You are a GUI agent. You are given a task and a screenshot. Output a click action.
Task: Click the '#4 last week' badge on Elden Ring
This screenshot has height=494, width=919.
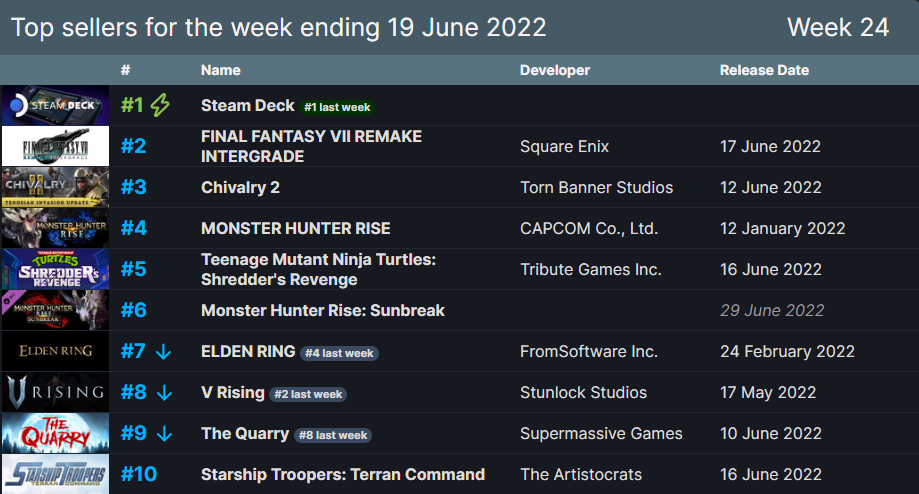click(339, 353)
